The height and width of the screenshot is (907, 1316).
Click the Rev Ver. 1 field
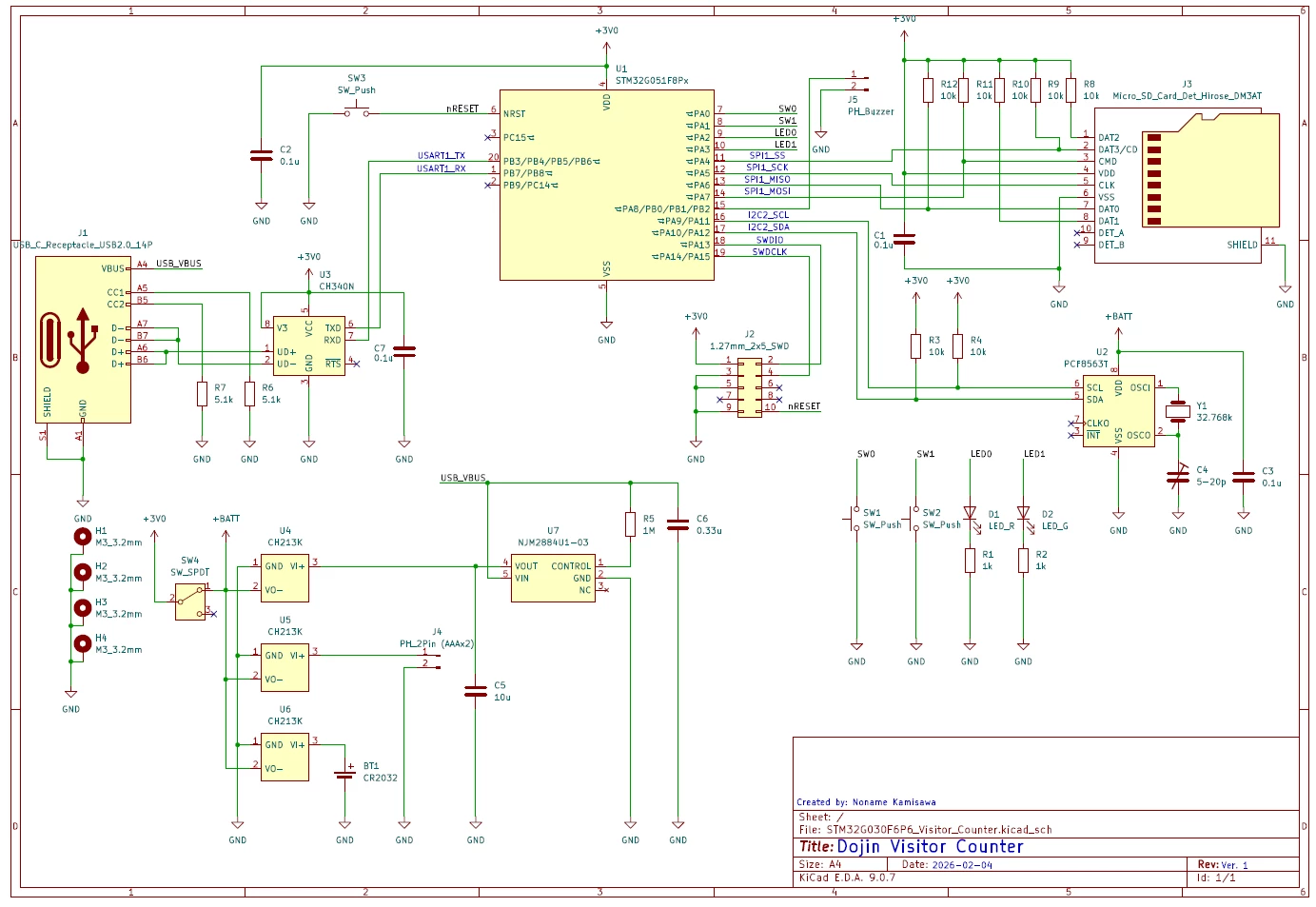[1223, 864]
